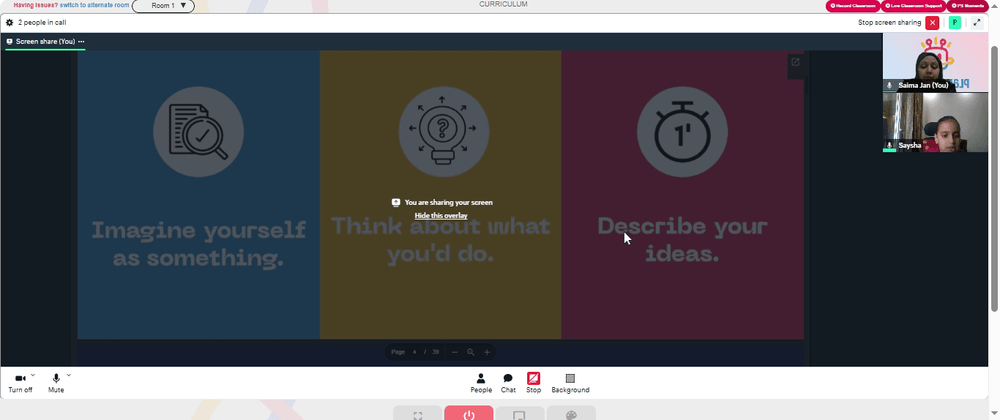Mute the microphone
1000x420 pixels.
point(56,383)
